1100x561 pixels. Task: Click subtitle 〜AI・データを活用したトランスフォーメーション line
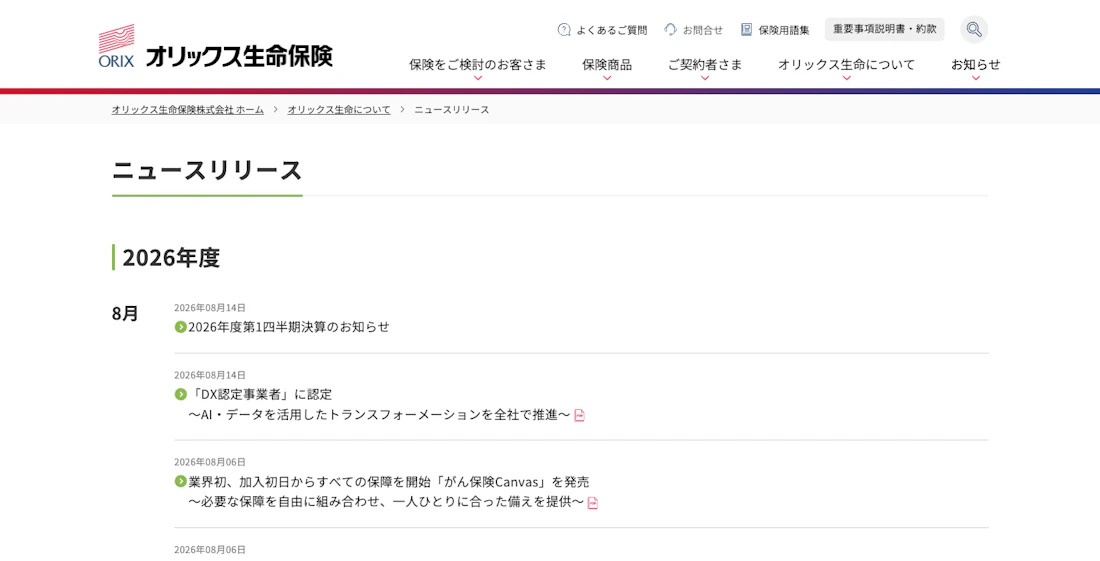click(380, 415)
